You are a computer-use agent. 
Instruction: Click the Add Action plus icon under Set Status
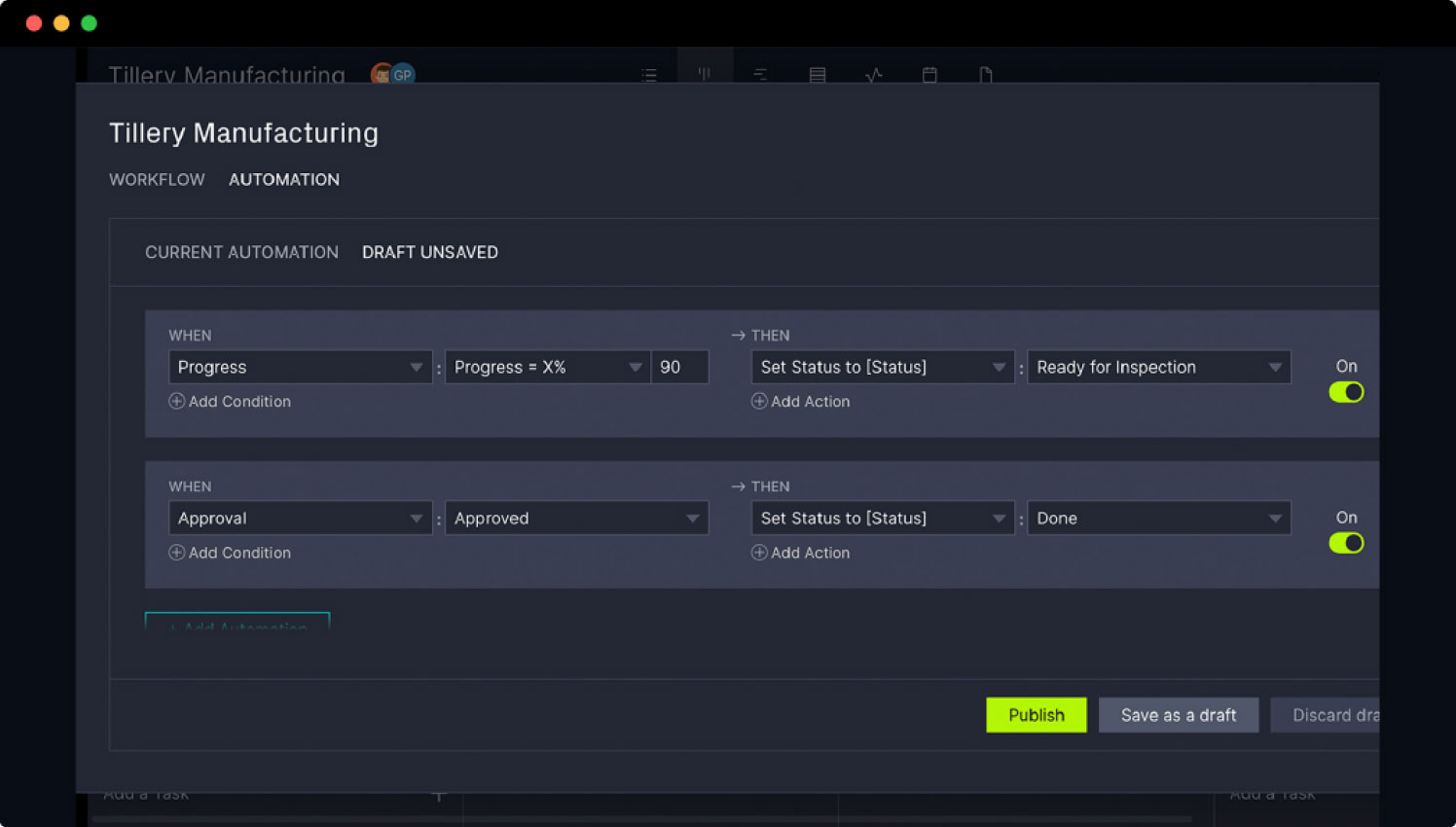(759, 401)
